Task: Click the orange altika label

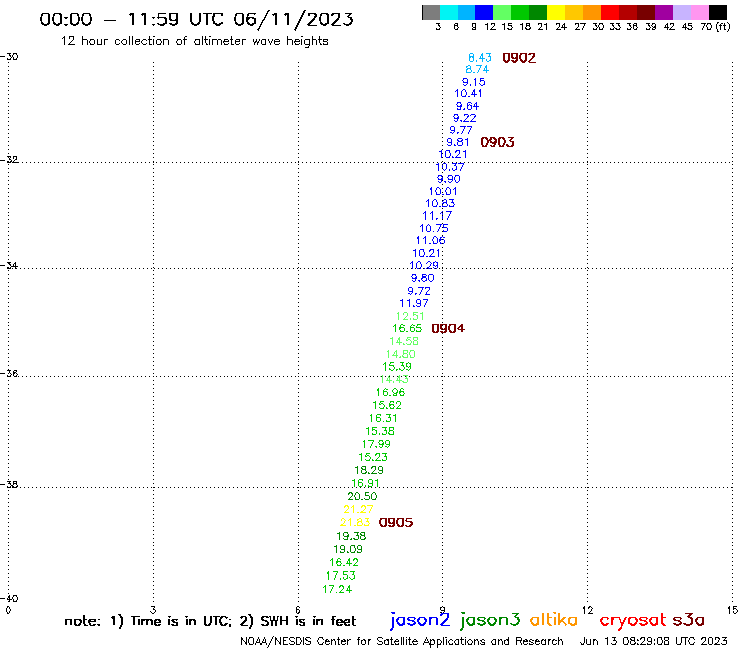Action: pyautogui.click(x=554, y=619)
